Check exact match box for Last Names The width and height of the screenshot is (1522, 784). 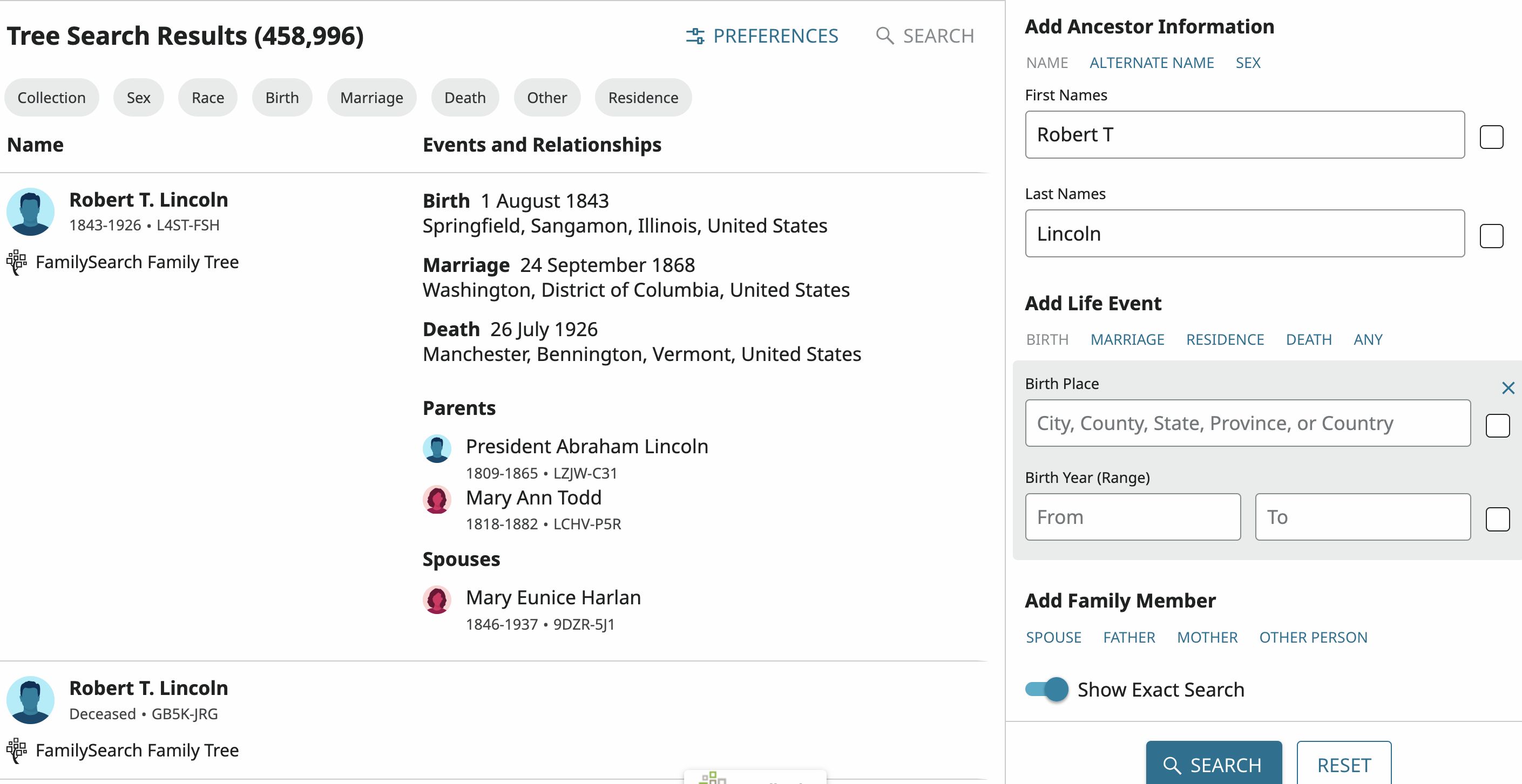[1491, 236]
